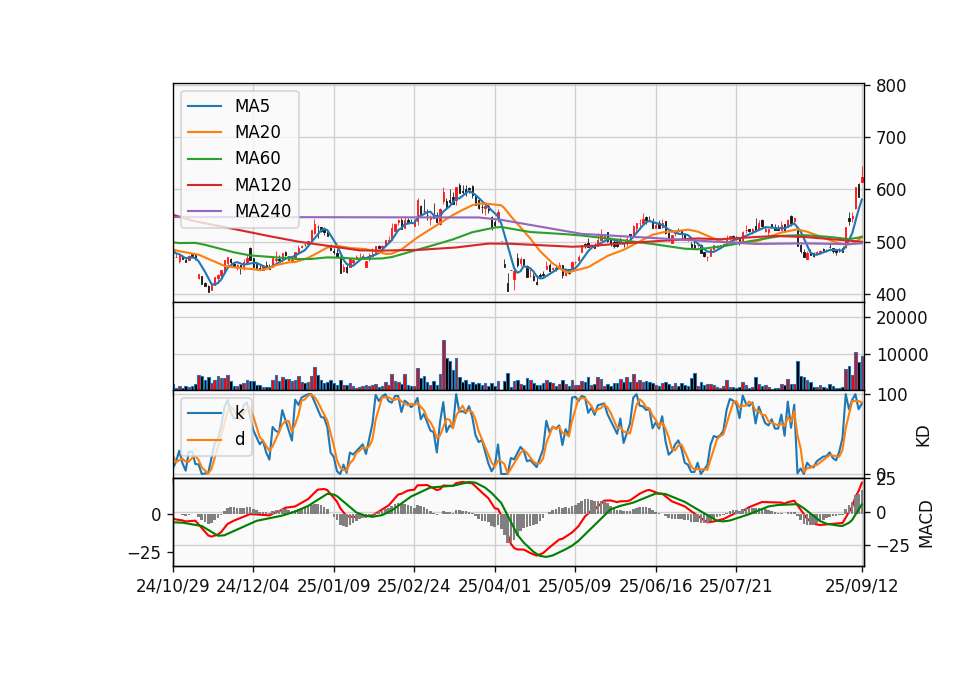Click the blue MA5 legend line sample
The height and width of the screenshot is (690, 960).
click(x=204, y=107)
